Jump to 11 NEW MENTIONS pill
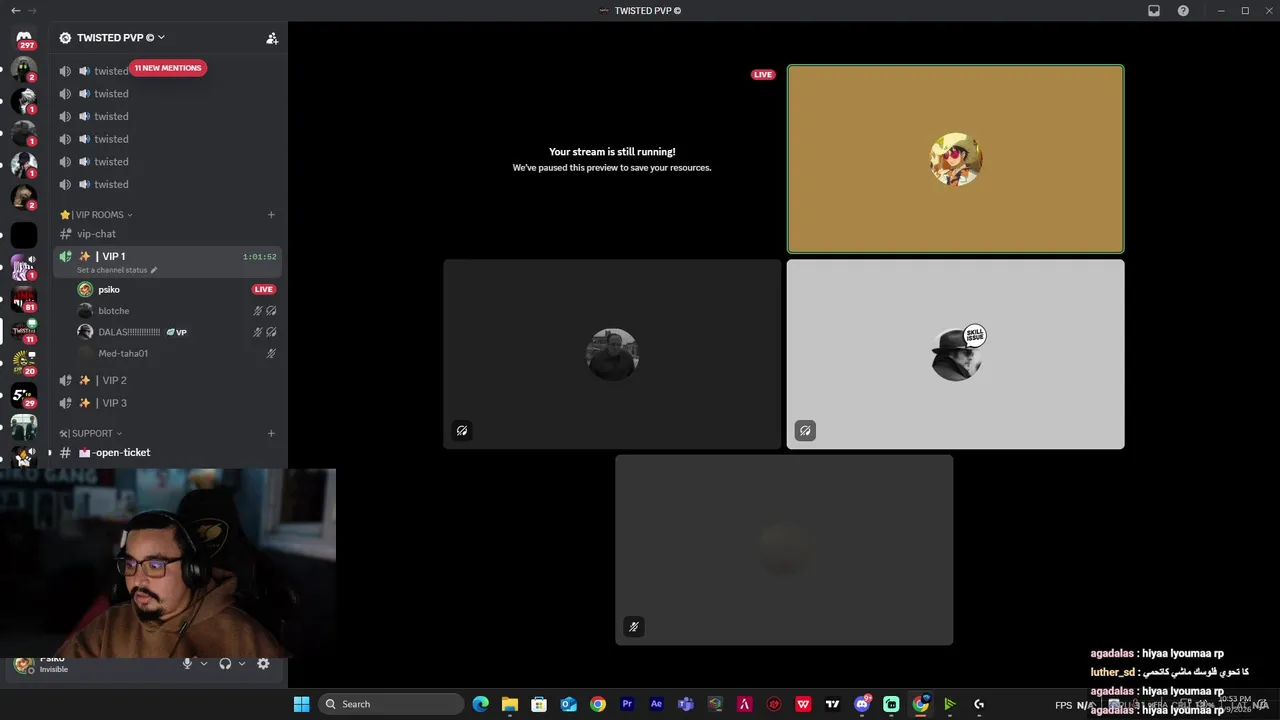This screenshot has height=720, width=1280. coord(168,68)
